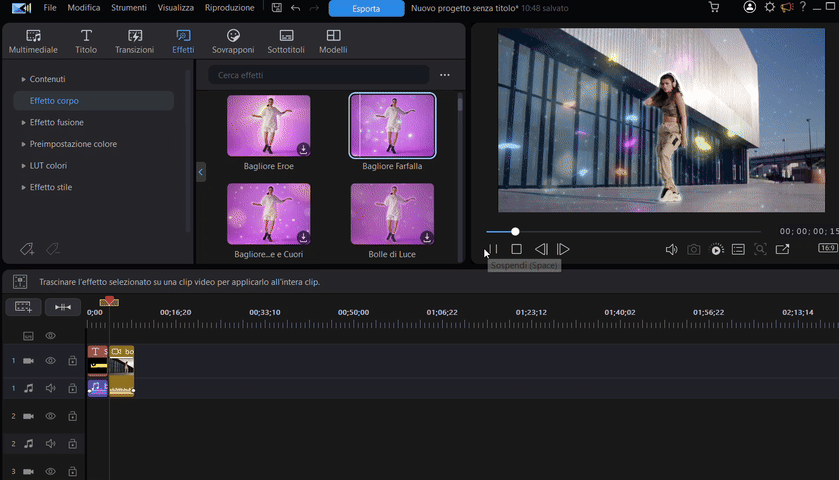Image resolution: width=839 pixels, height=480 pixels.
Task: Download the Bagliore Eroe effect
Action: (x=303, y=149)
